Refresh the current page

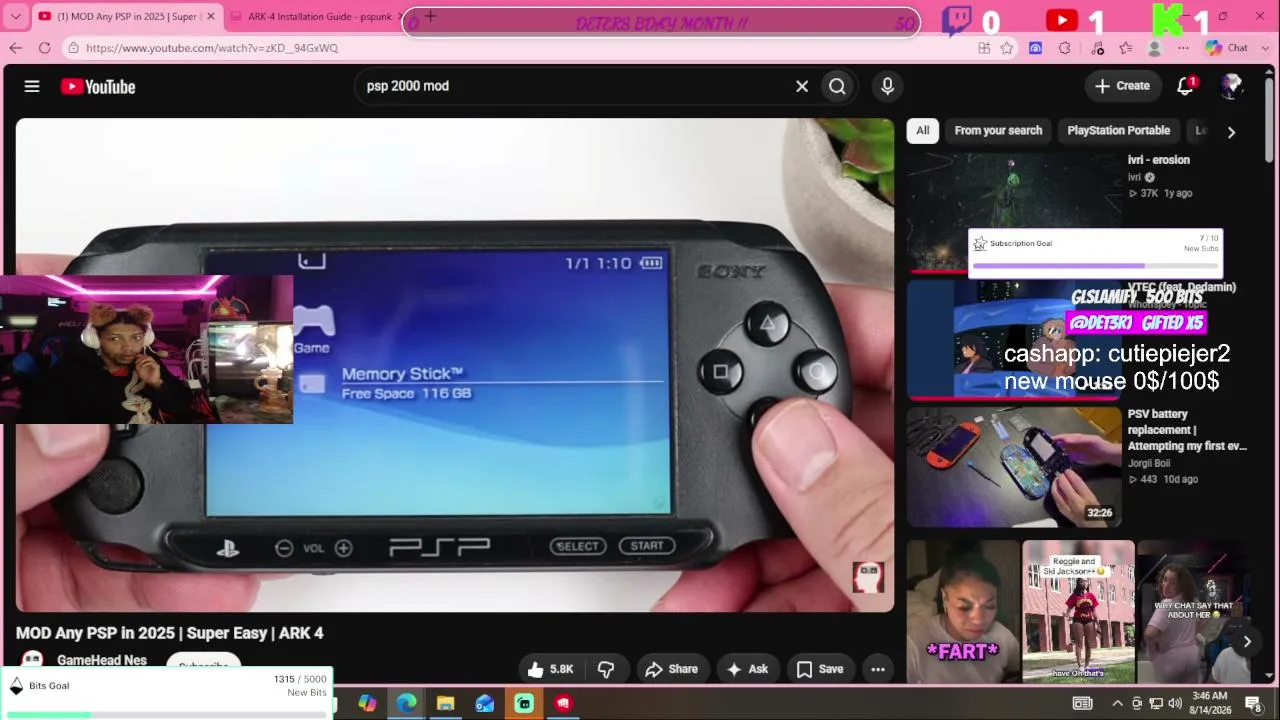(44, 48)
